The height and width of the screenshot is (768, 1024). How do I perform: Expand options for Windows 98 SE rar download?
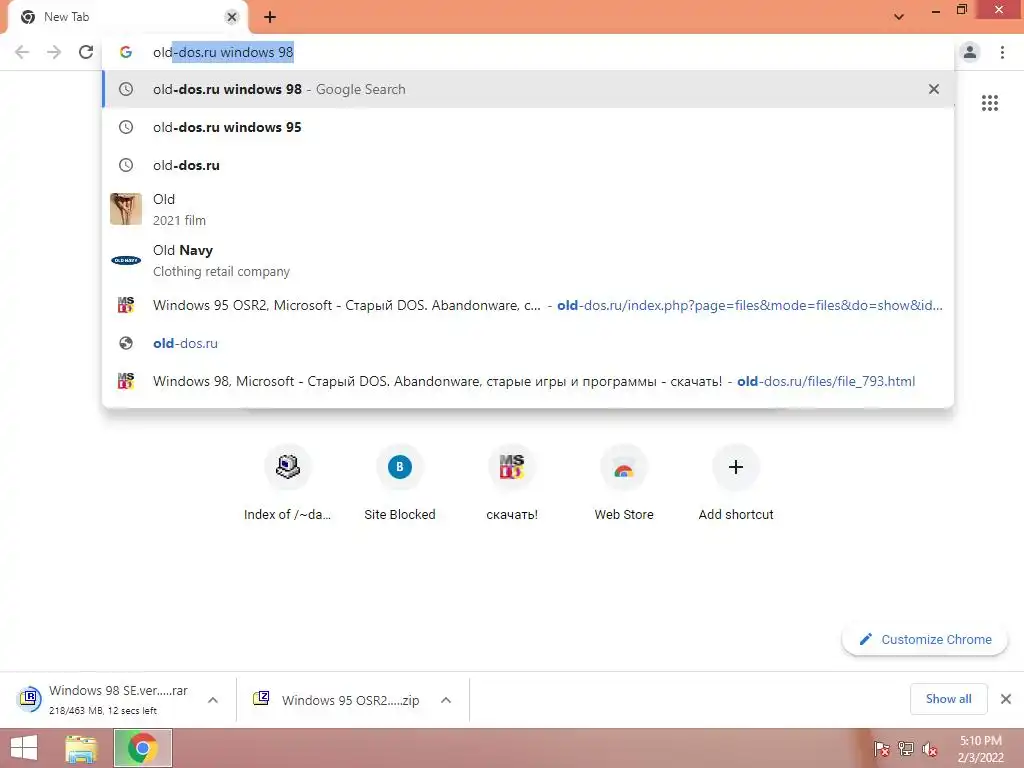pos(213,700)
